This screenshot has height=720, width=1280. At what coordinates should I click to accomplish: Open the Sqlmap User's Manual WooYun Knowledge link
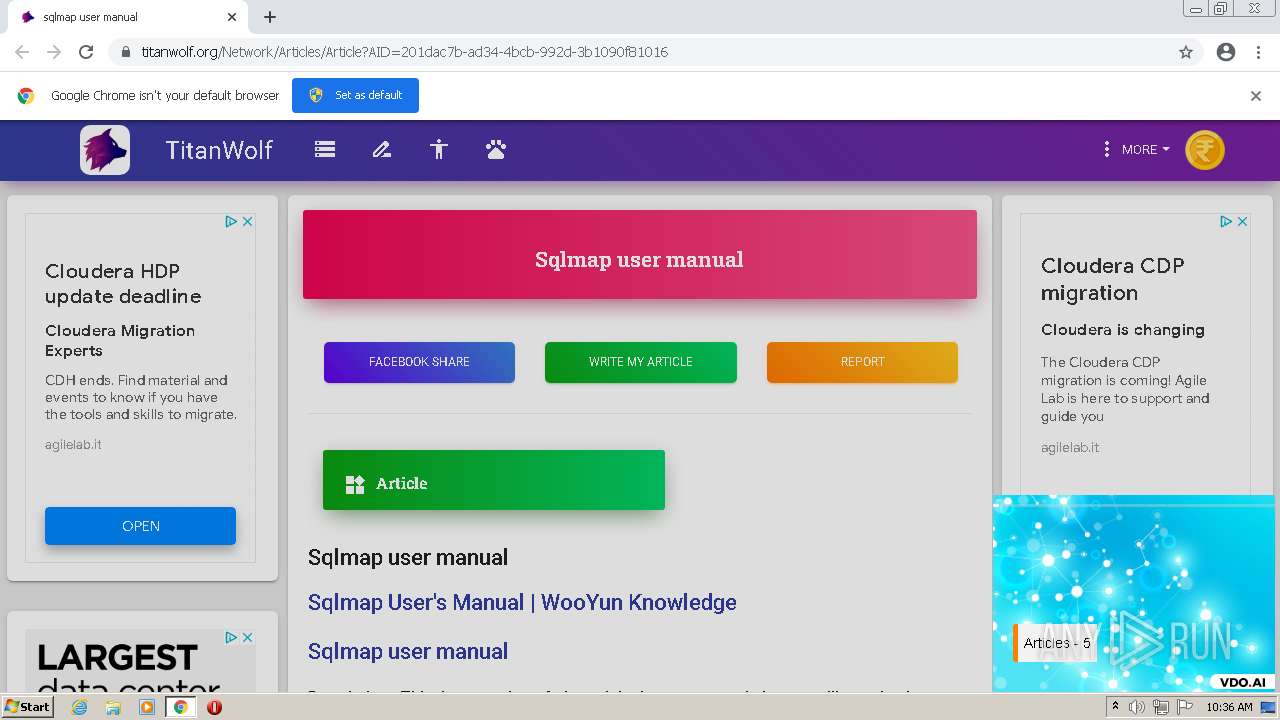point(522,602)
